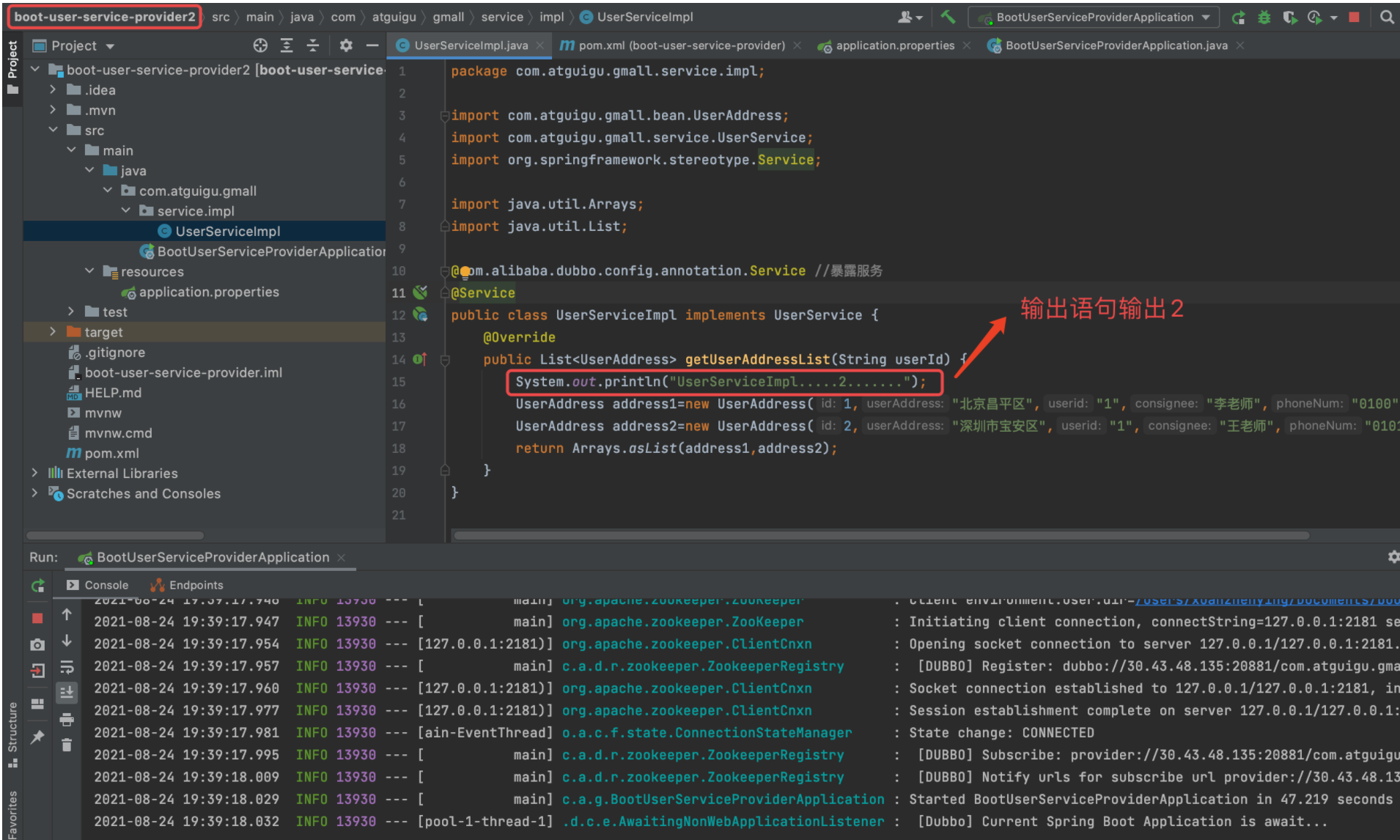Click the user account icon in toolbar
The height and width of the screenshot is (840, 1400).
tap(909, 17)
